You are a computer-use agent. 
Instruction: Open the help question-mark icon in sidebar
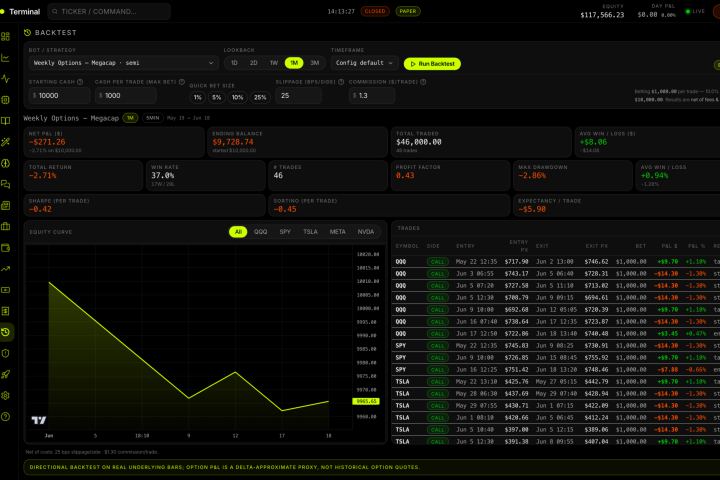(x=6, y=417)
